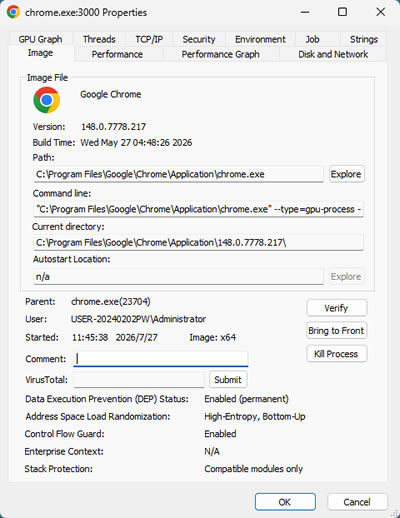Click Explore next to the Path field
The width and height of the screenshot is (400, 518).
point(346,174)
